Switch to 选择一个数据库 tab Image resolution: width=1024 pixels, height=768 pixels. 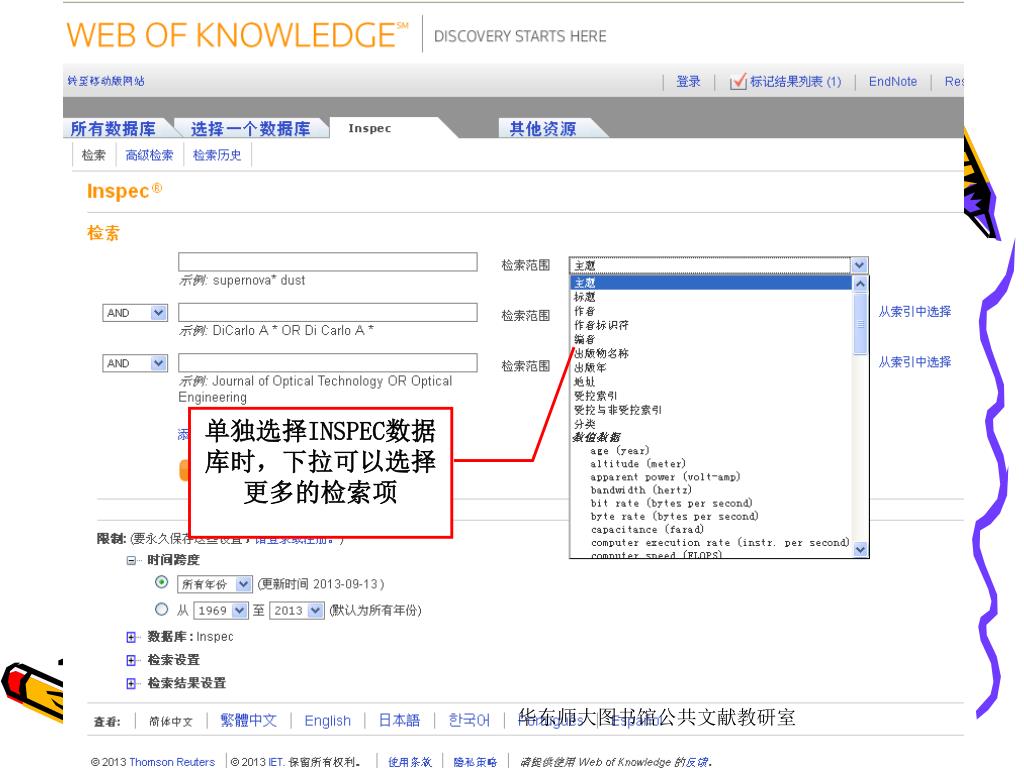point(250,129)
